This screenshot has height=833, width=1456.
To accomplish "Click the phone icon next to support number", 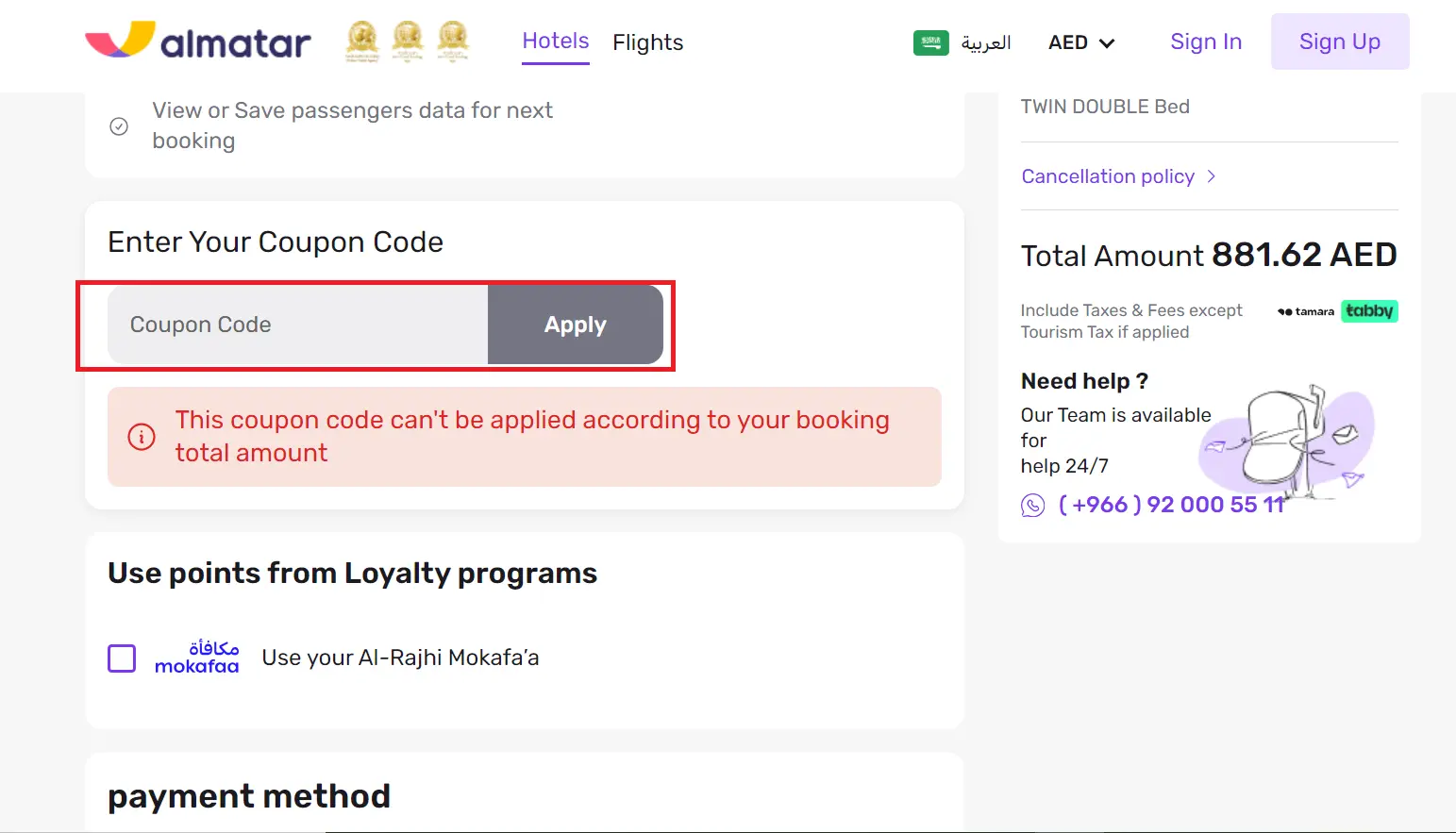I will [x=1032, y=506].
